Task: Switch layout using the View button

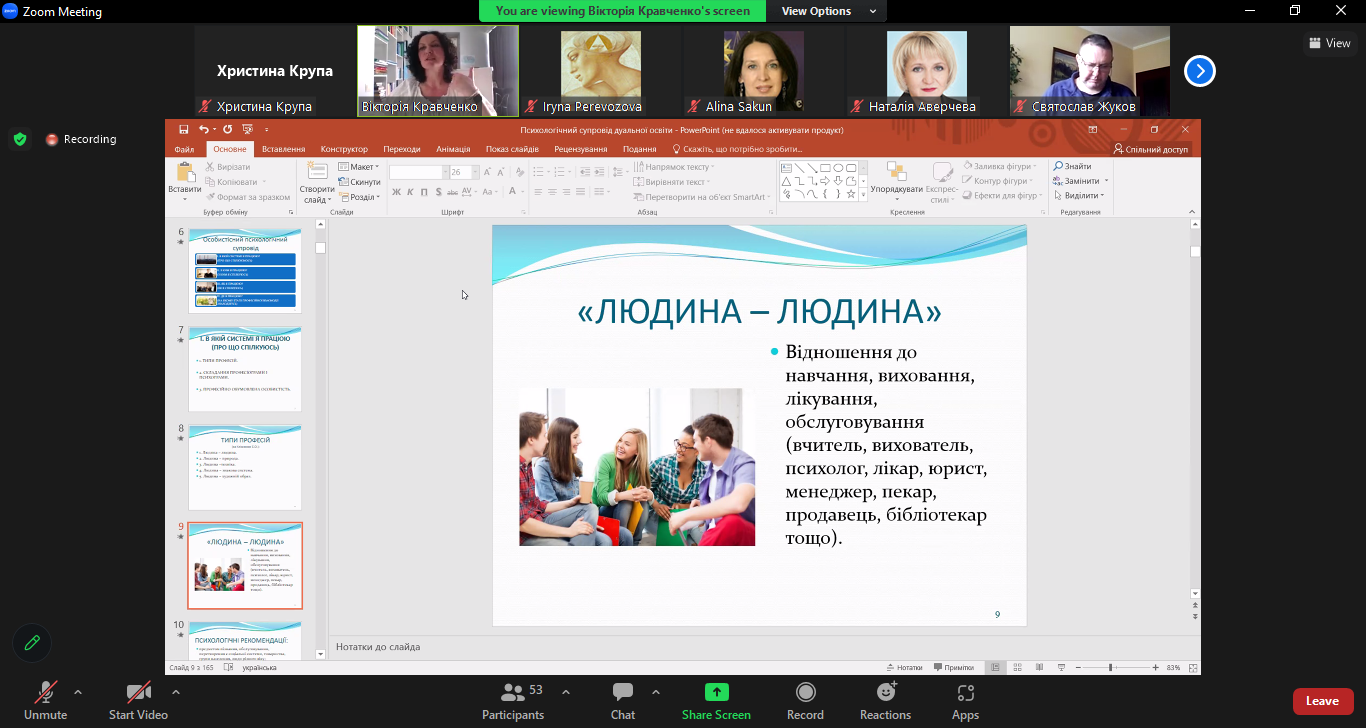Action: [x=1329, y=43]
